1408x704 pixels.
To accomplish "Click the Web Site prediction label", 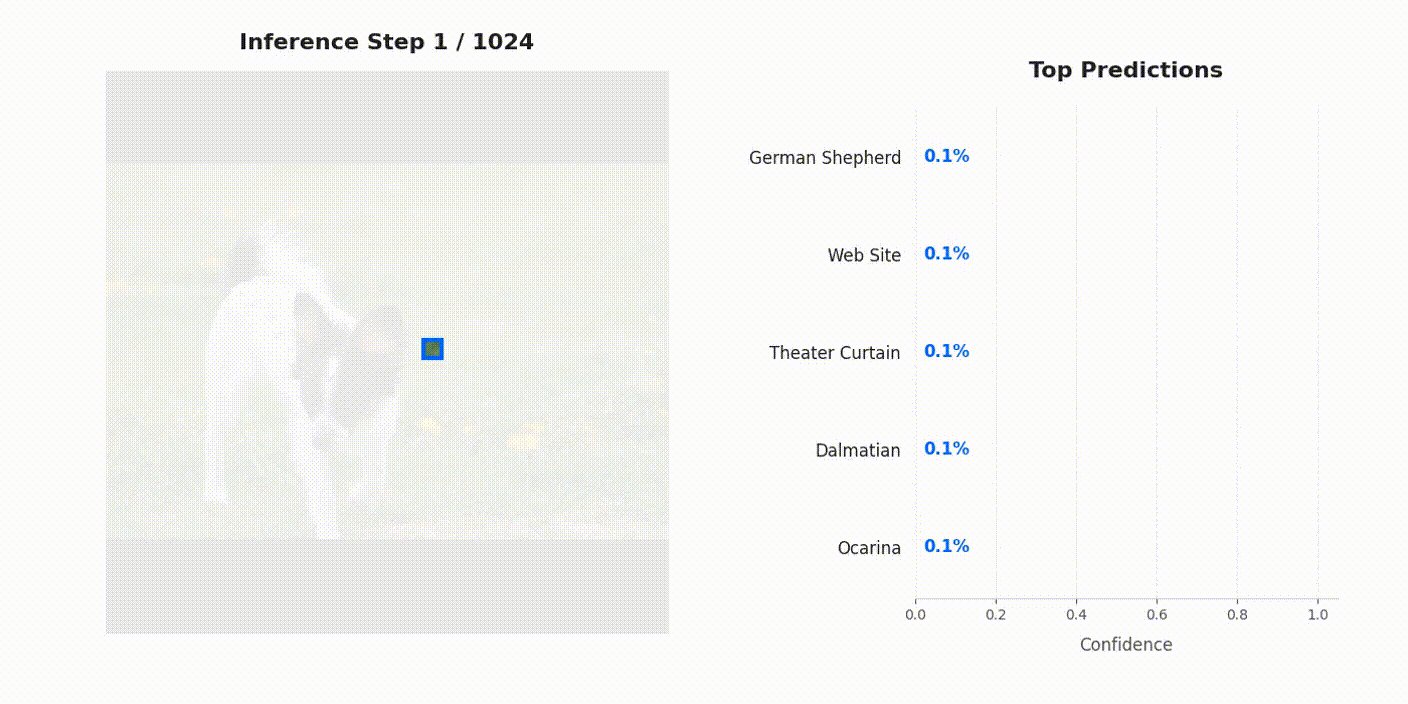I will 864,256.
